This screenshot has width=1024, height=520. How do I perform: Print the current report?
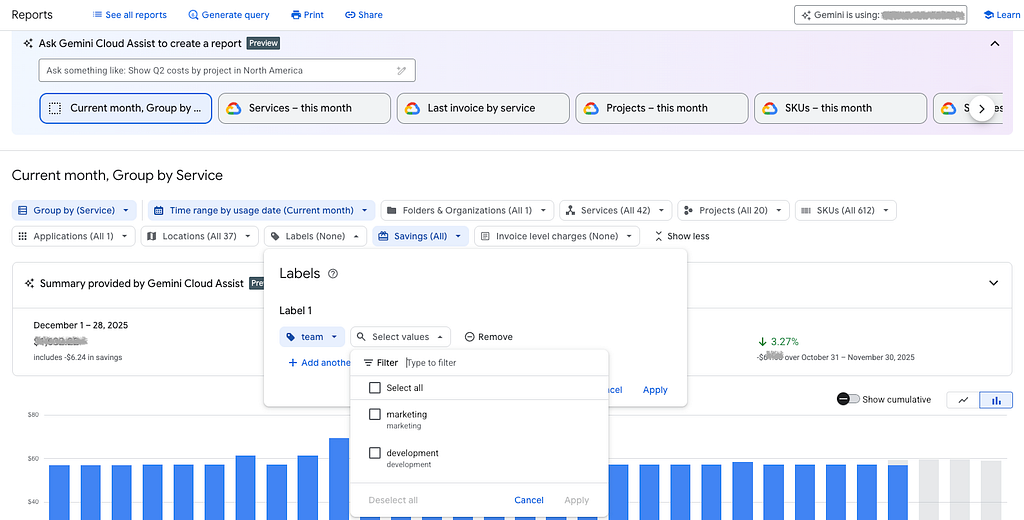click(x=307, y=14)
